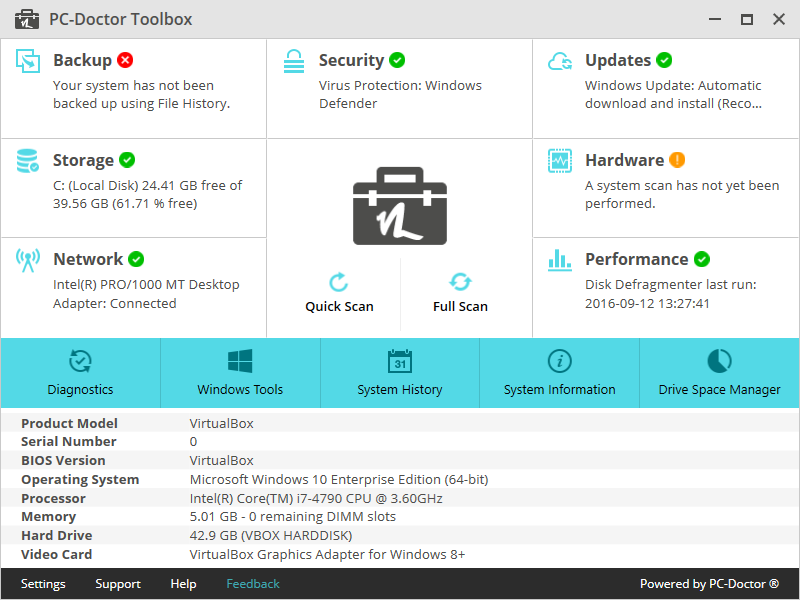Viewport: 800px width, 600px height.
Task: Click the Operating System row label
Action: point(80,480)
